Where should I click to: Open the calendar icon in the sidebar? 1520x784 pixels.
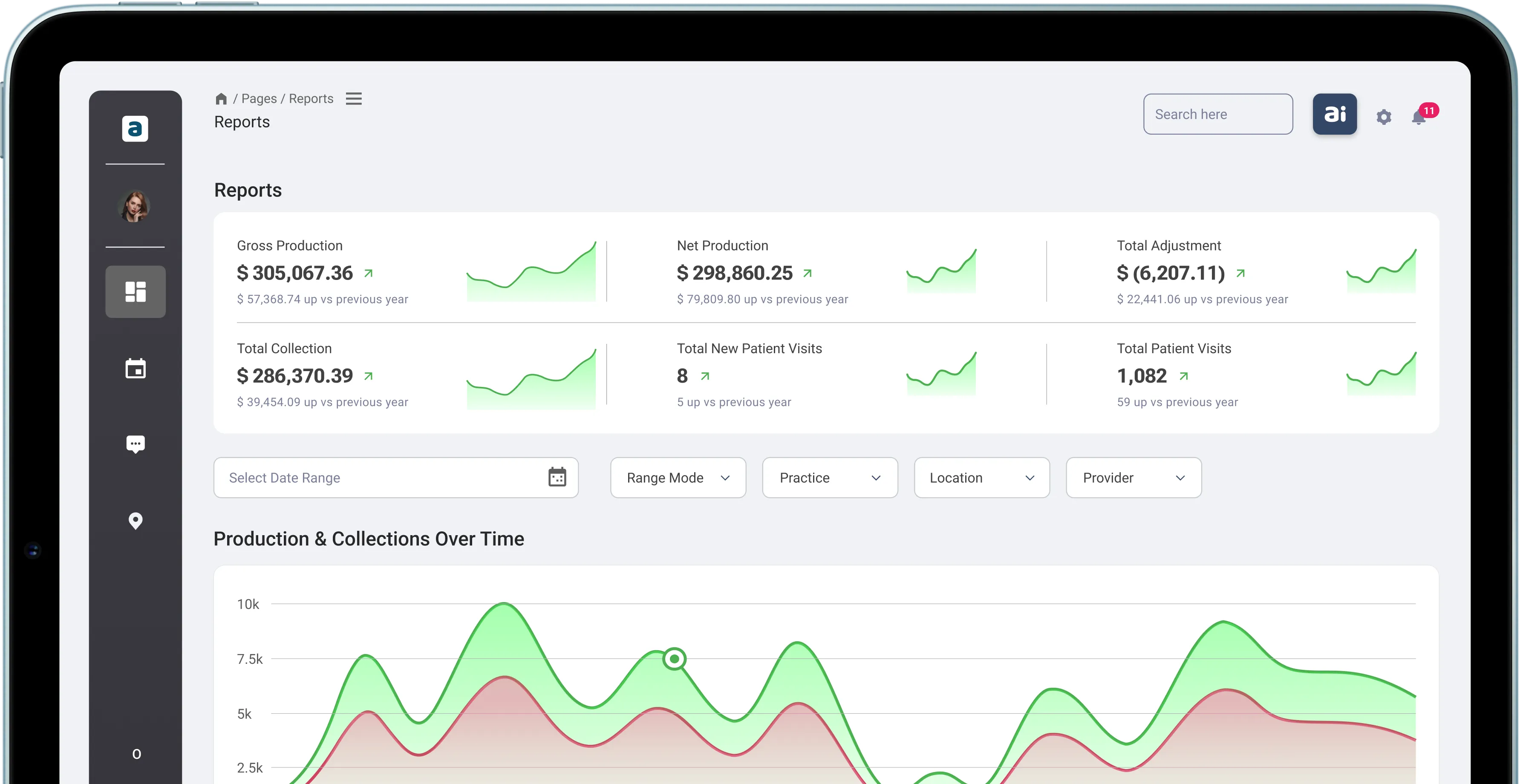tap(136, 369)
